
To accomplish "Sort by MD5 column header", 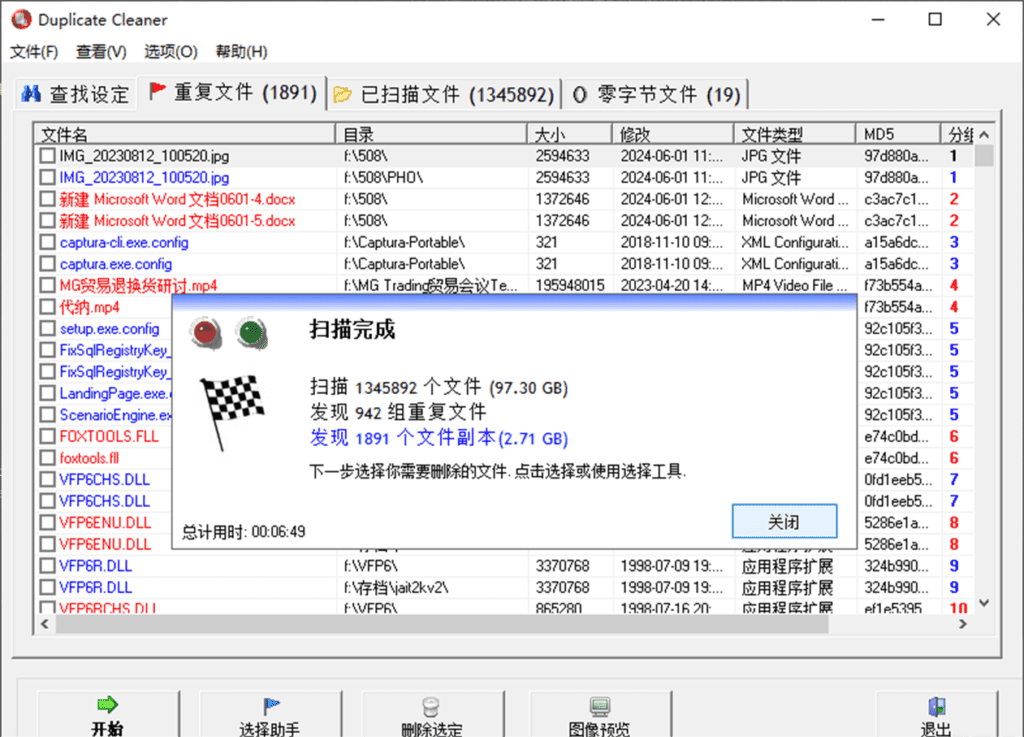I will [x=898, y=134].
